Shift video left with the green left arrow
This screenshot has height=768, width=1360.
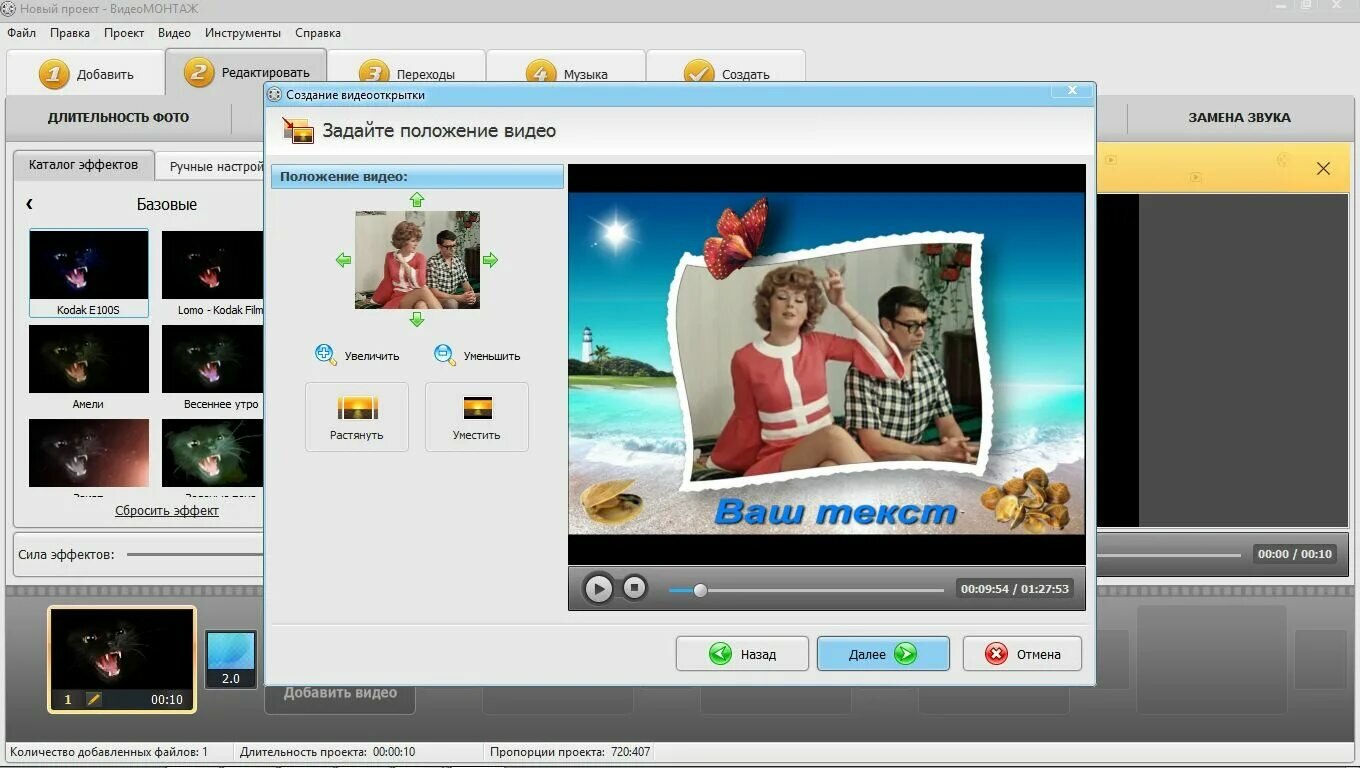(x=343, y=260)
